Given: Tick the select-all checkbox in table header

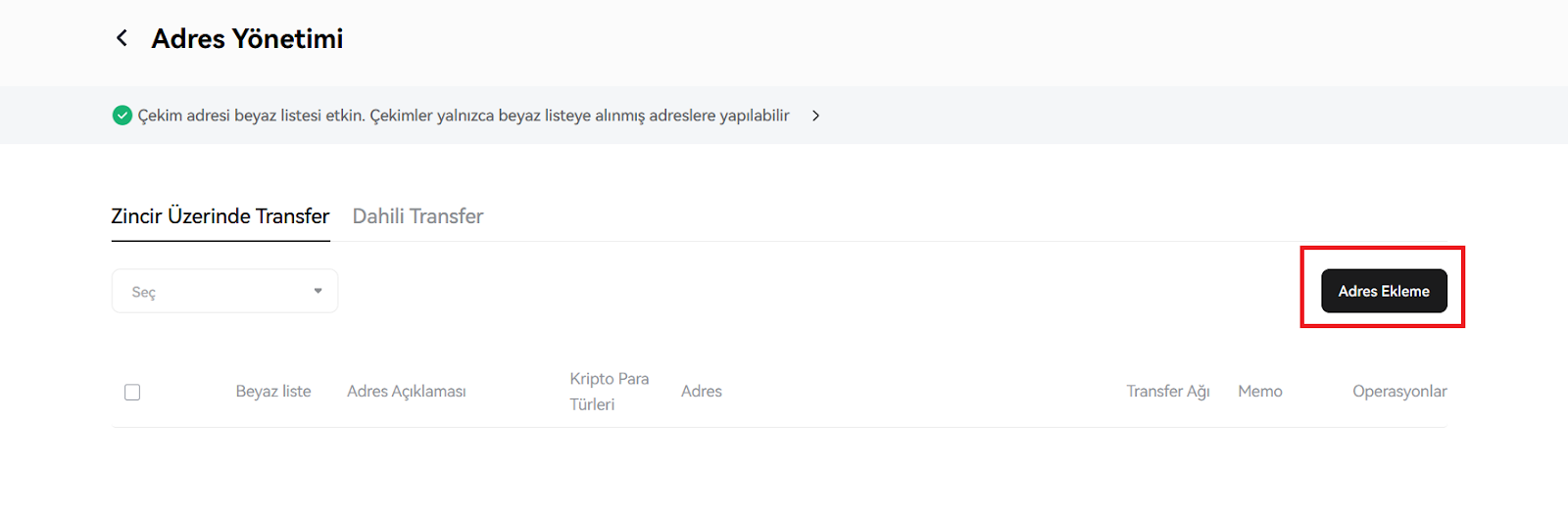Looking at the screenshot, I should tap(132, 392).
